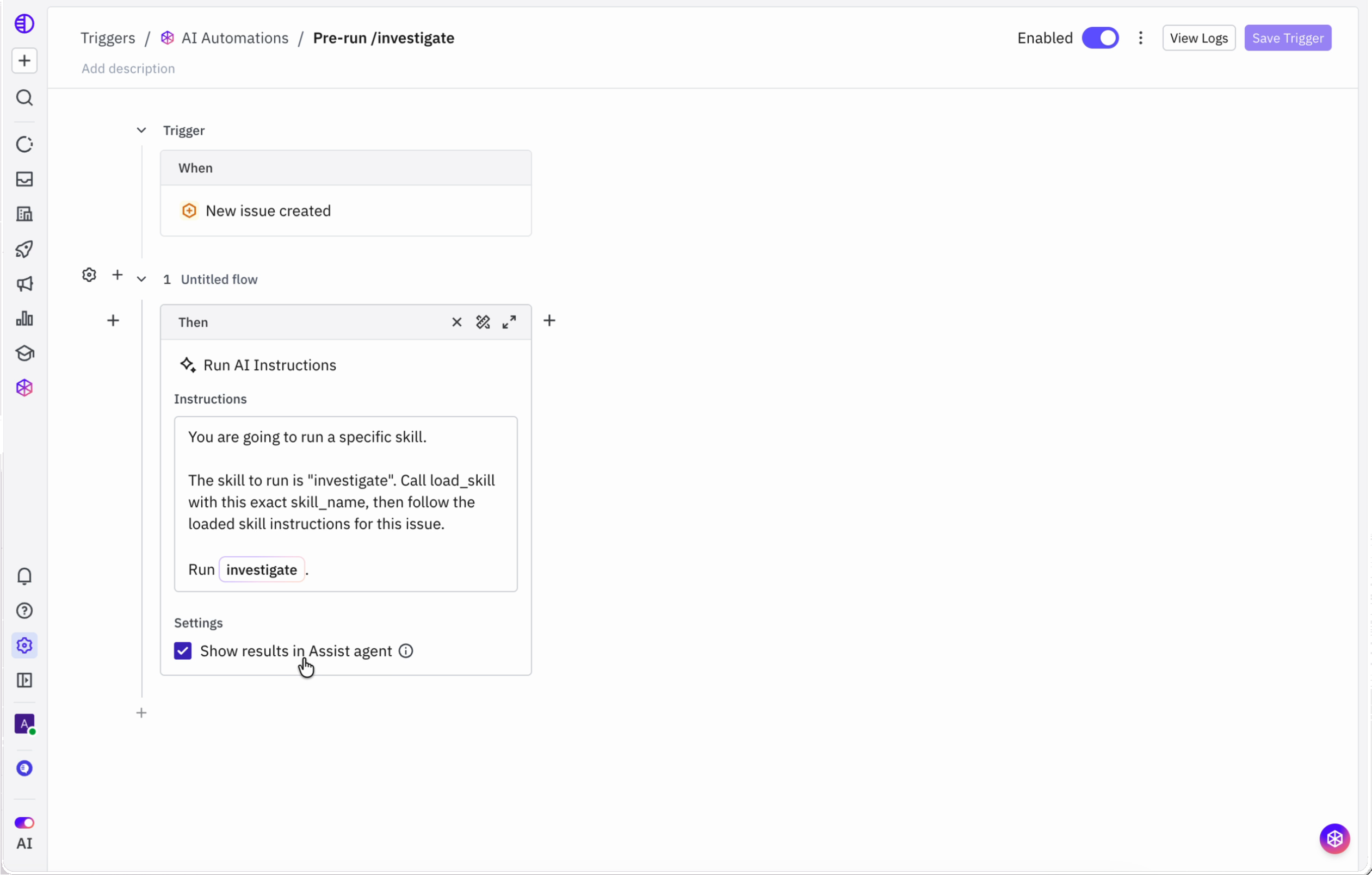
Task: Collapse the Trigger section chevron
Action: [x=141, y=131]
